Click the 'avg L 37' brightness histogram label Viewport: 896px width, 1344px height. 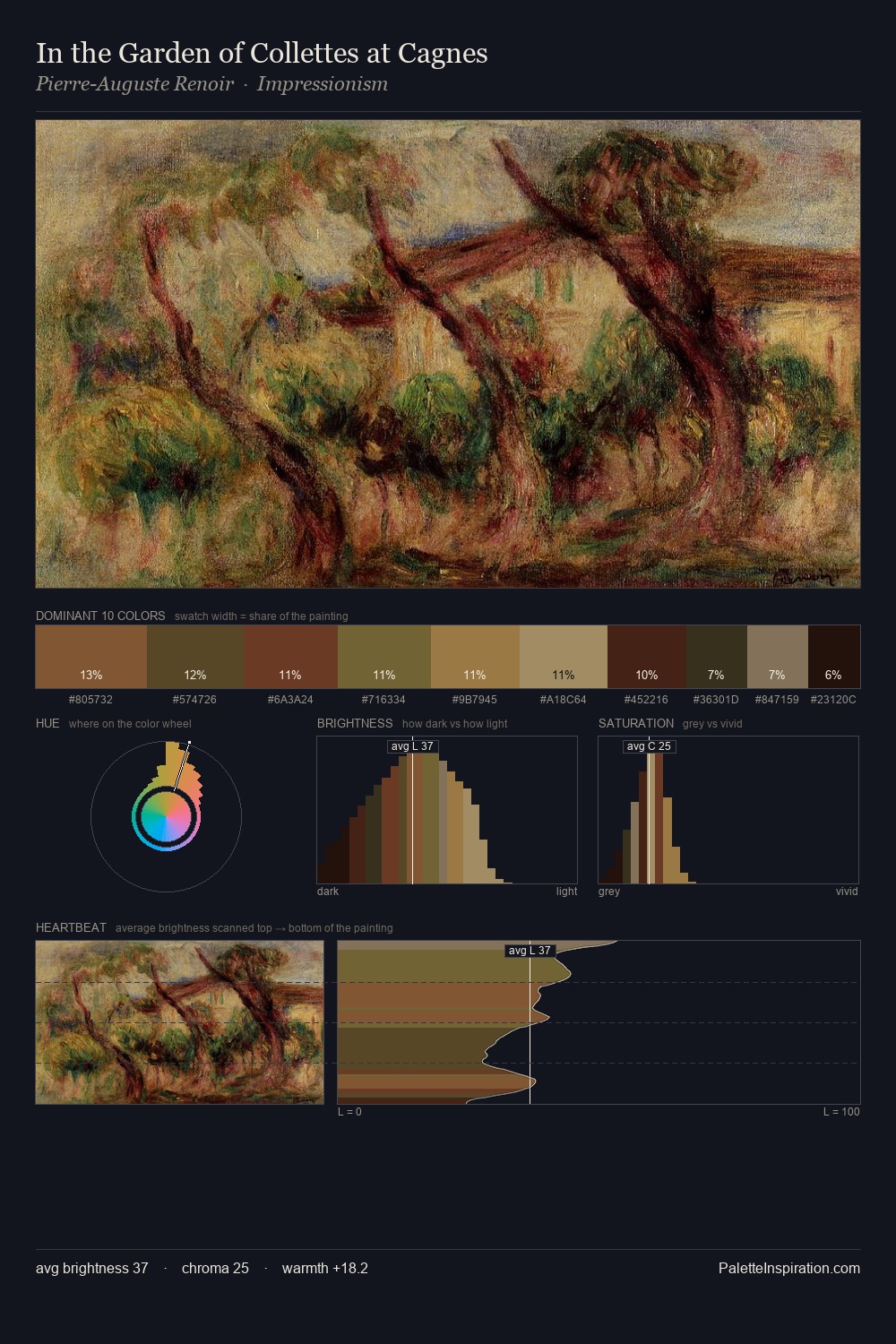[412, 746]
